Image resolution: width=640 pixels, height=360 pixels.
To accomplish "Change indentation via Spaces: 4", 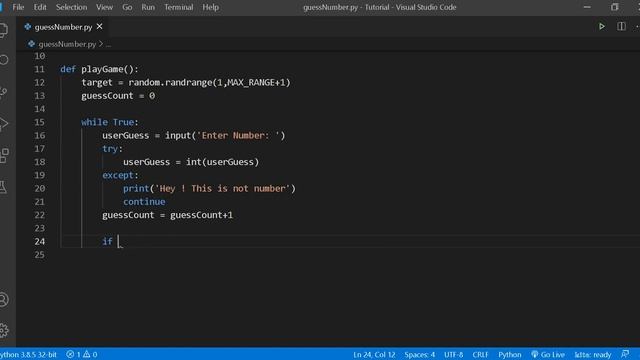I will [x=420, y=354].
